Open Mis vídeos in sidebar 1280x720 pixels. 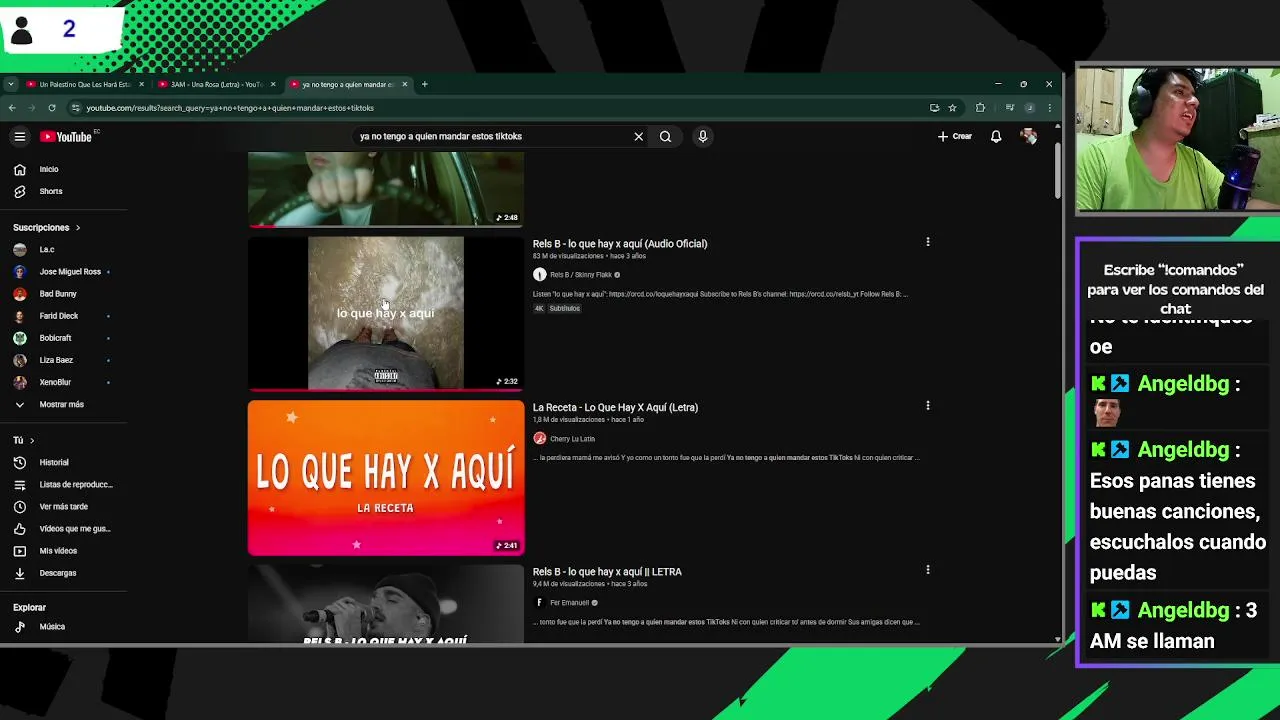point(58,551)
